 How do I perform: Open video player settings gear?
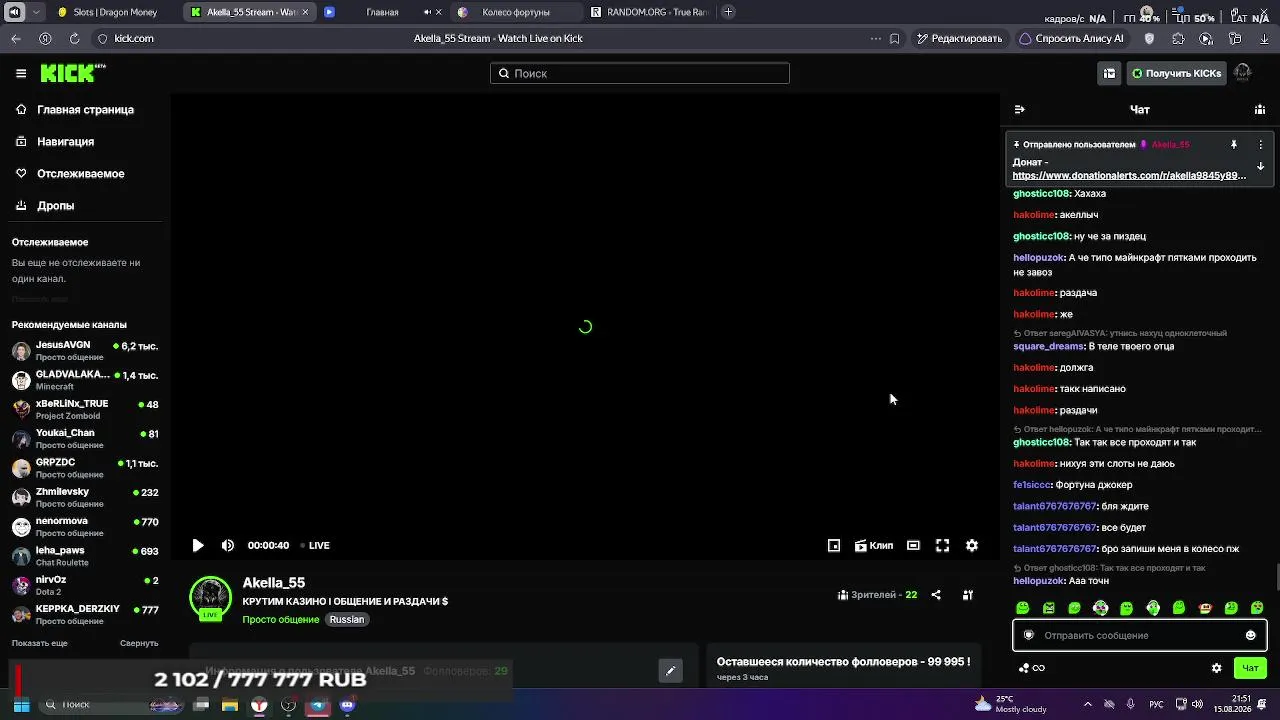click(x=972, y=545)
